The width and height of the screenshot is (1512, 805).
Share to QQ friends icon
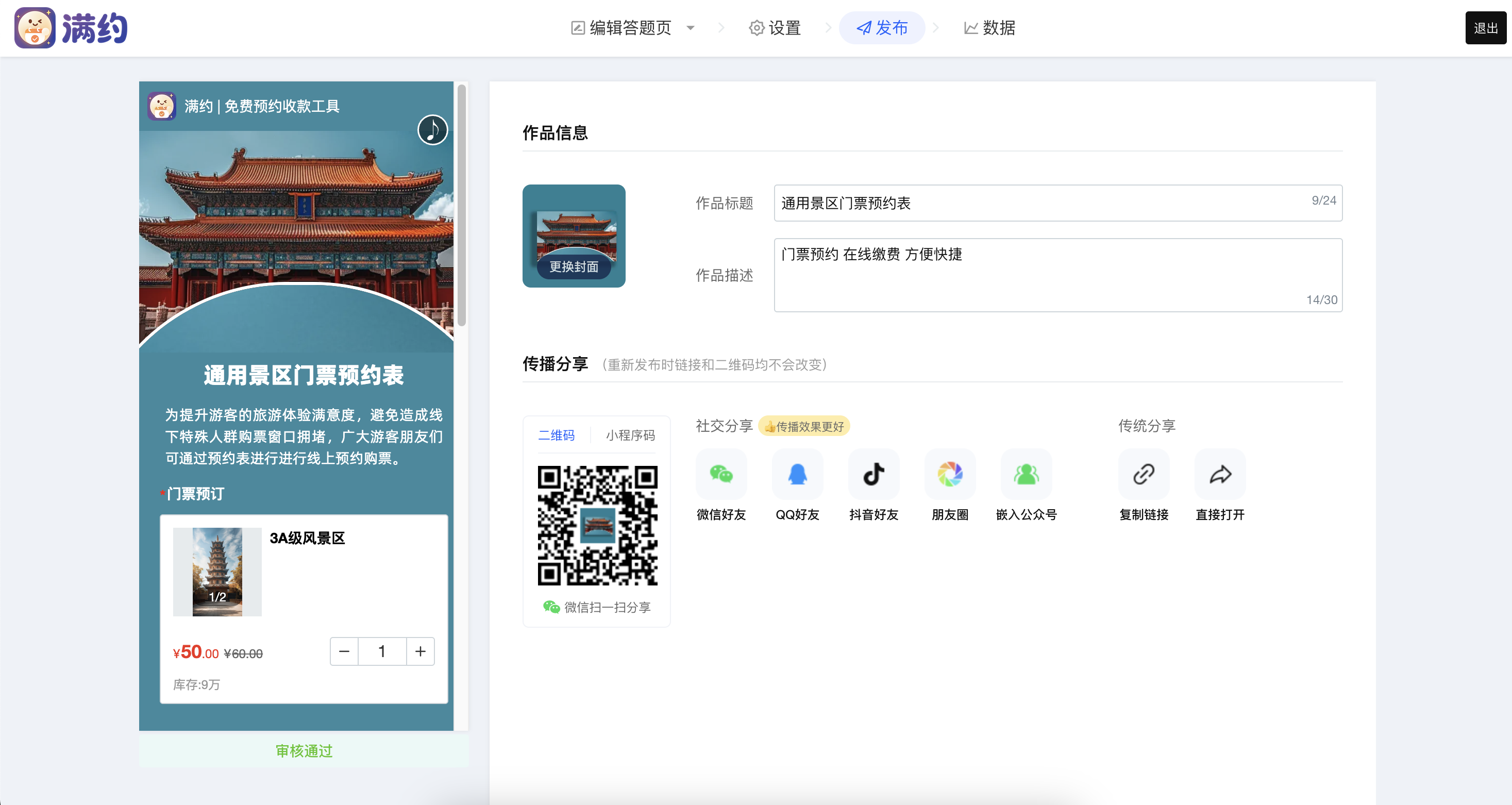click(797, 474)
